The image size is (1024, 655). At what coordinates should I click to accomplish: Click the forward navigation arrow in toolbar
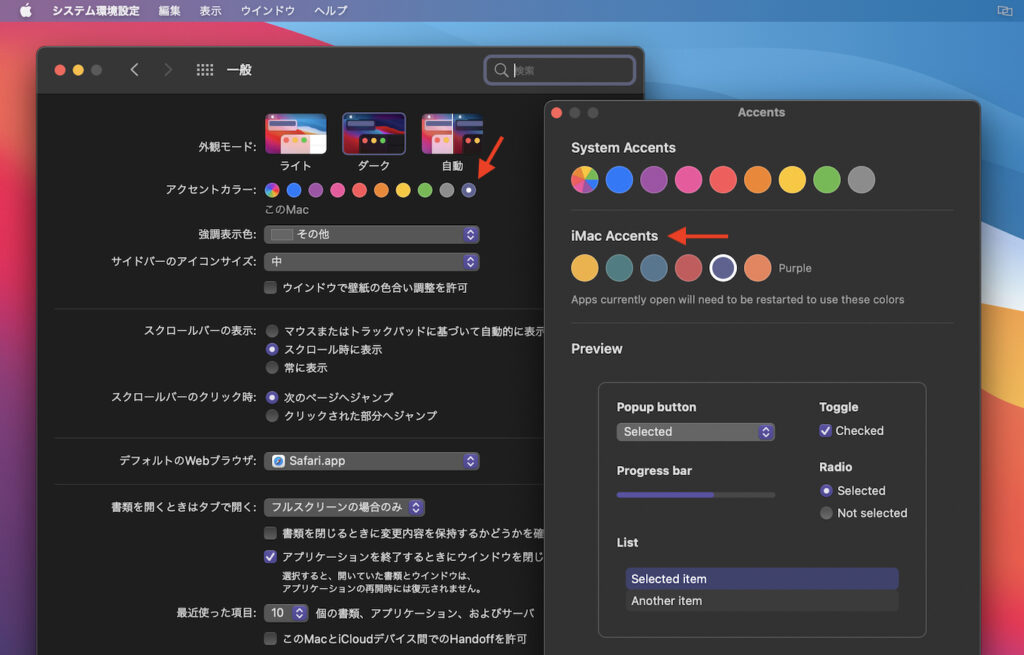(166, 70)
